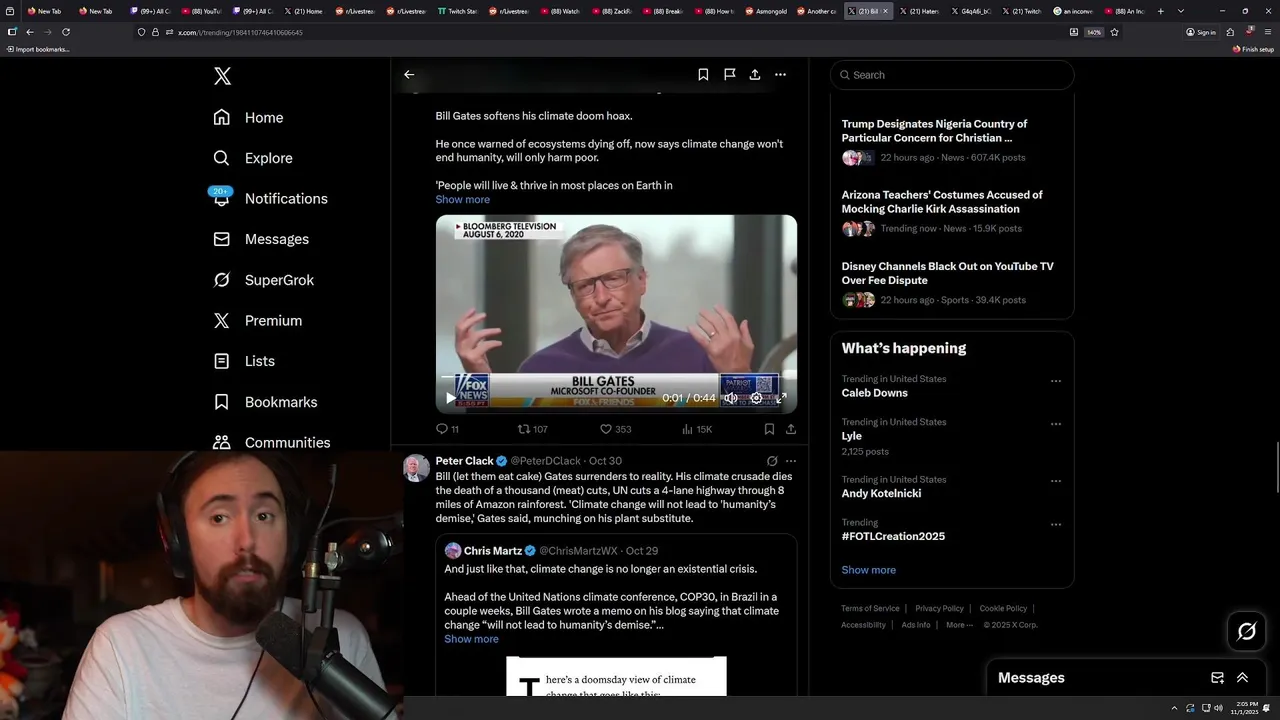Expand the Messages drawer
This screenshot has height=720, width=1280.
pos(1242,678)
